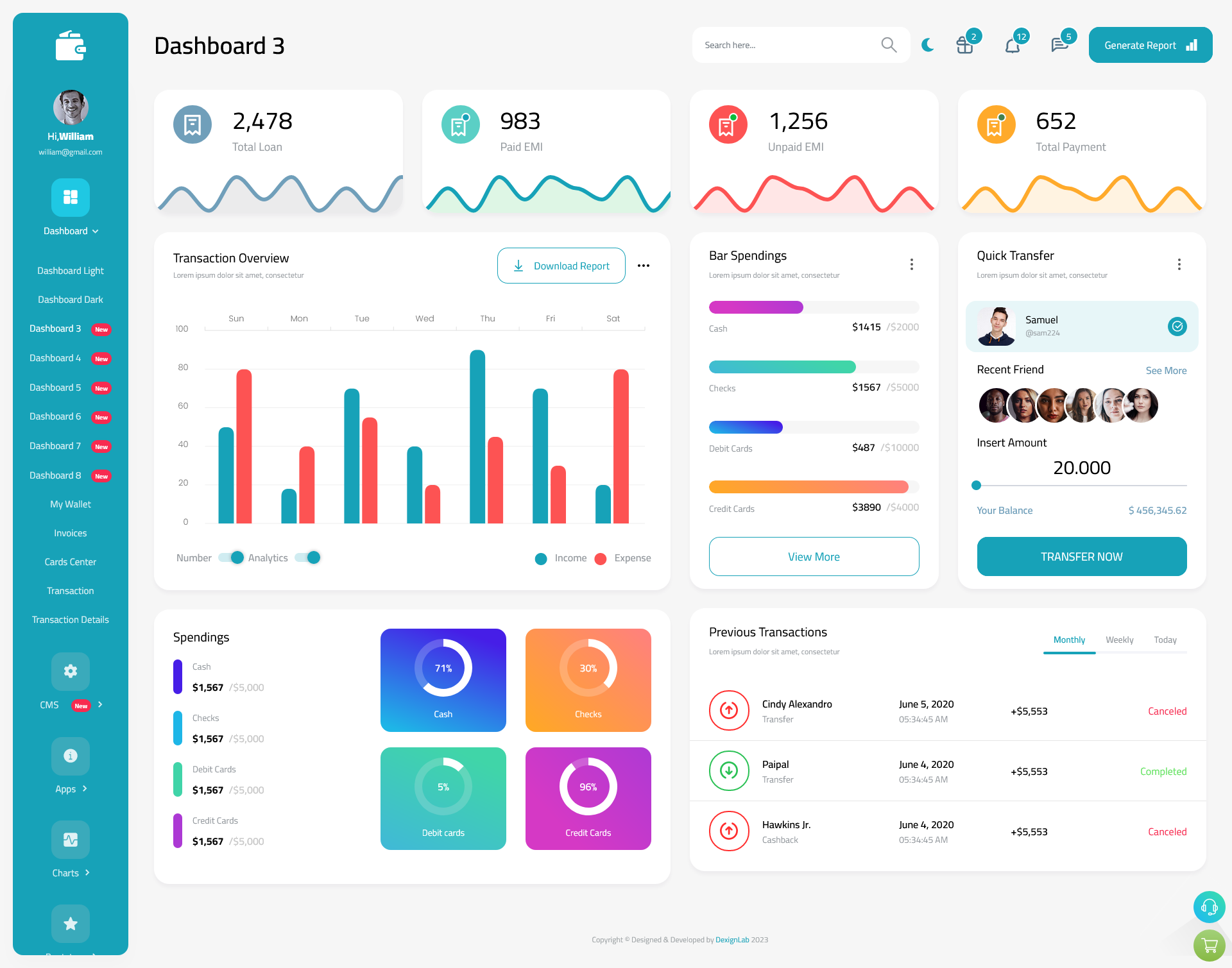Toggle the Number analytics switch
1232x968 pixels.
[229, 557]
